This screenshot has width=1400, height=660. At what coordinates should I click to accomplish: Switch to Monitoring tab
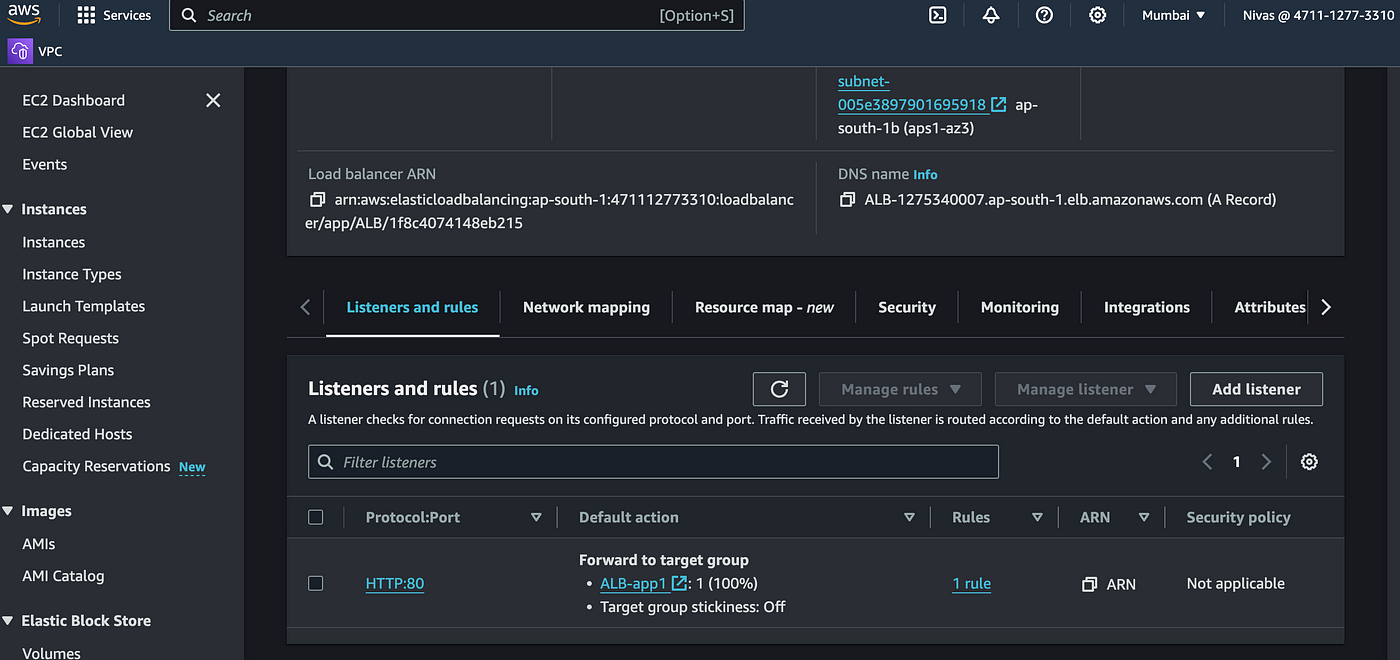(1020, 307)
